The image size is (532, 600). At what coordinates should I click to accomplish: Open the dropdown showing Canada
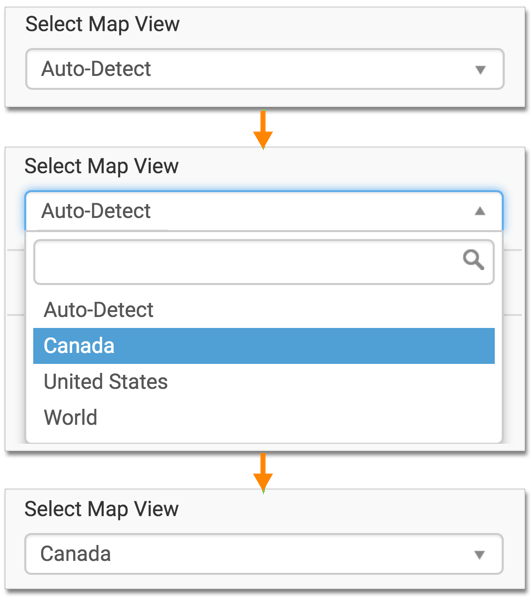click(x=264, y=554)
